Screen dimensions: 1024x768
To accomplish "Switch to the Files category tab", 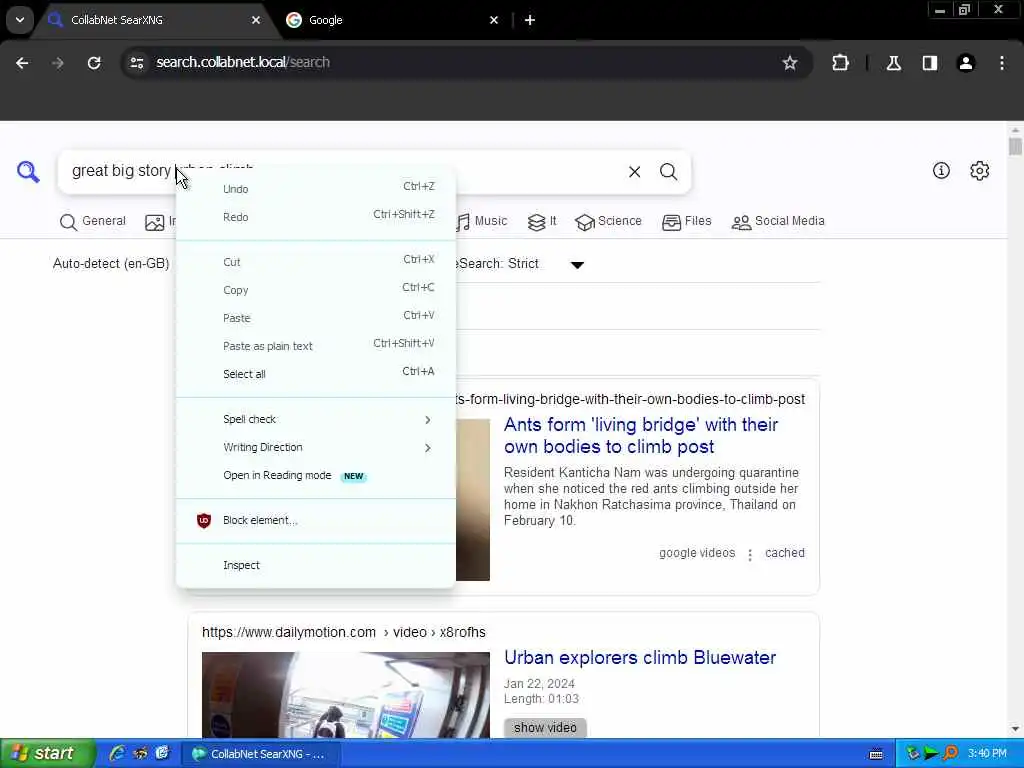I will pyautogui.click(x=686, y=221).
